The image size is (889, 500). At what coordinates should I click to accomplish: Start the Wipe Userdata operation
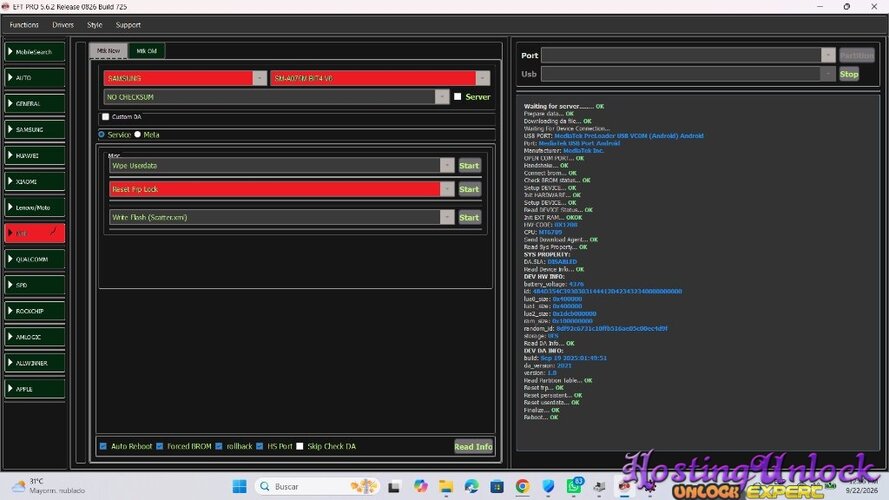point(469,166)
